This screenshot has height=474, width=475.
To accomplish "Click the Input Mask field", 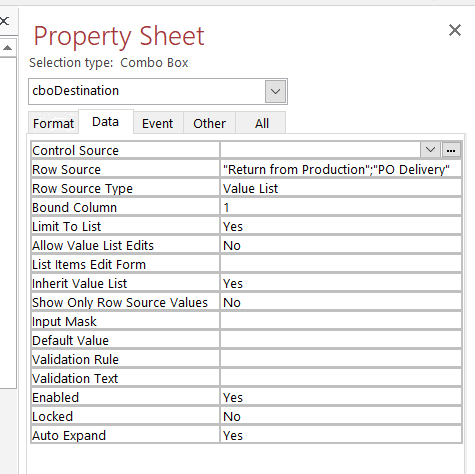I will 341,321.
